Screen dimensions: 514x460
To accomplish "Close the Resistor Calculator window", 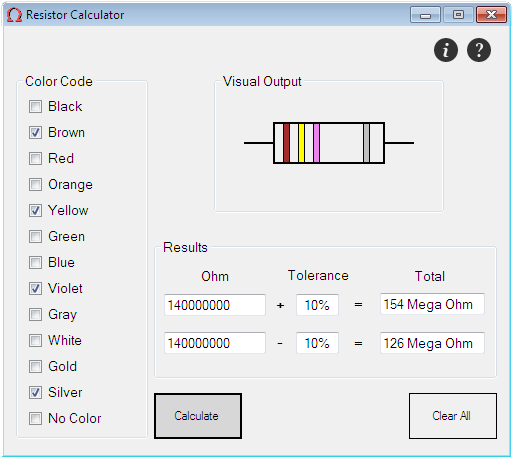I will [492, 15].
